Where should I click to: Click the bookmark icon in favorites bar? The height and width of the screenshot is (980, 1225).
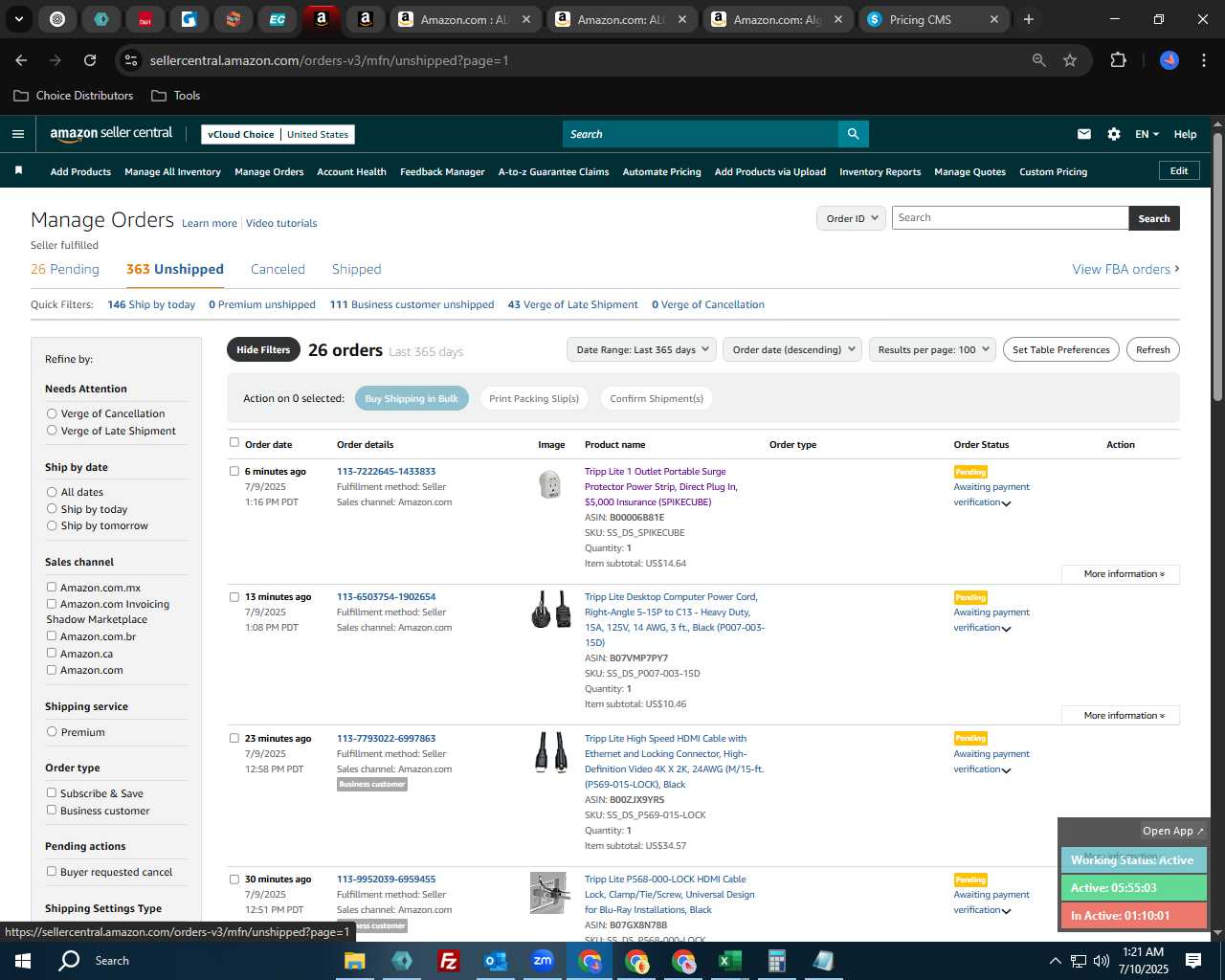[x=18, y=171]
